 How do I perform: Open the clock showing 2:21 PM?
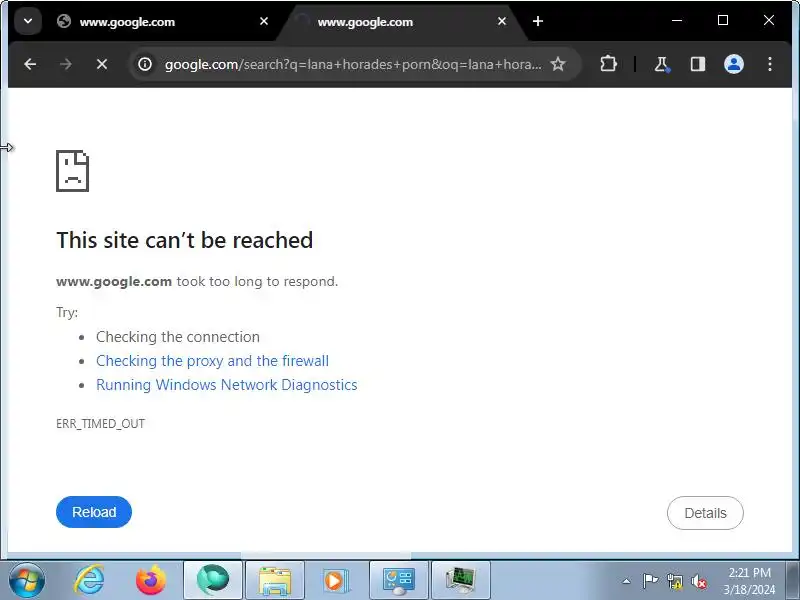[749, 581]
